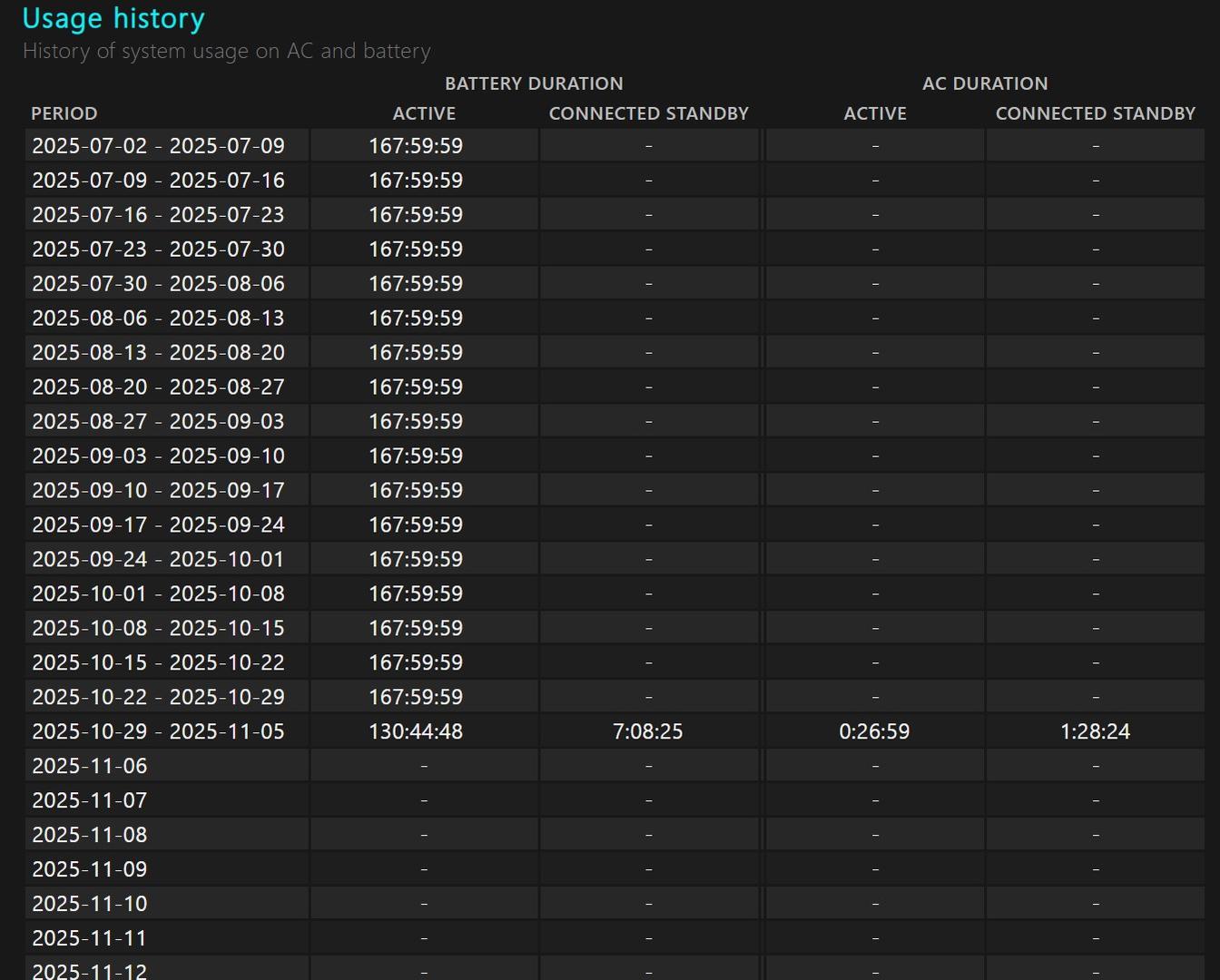
Task: Click the 2025-09-17 - 2025-09-24 period cell
Action: click(x=158, y=525)
